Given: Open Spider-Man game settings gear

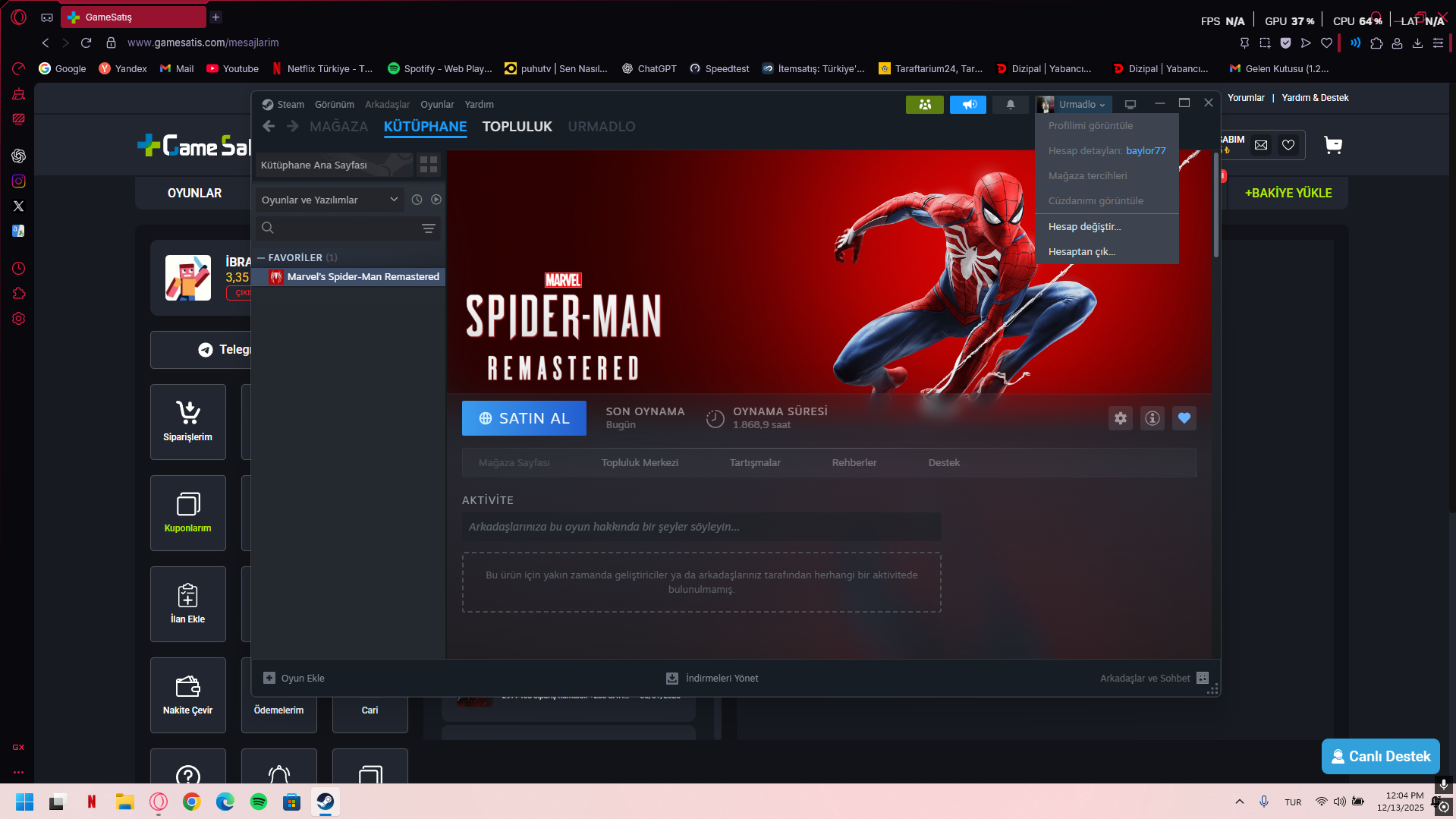Looking at the screenshot, I should (x=1121, y=418).
